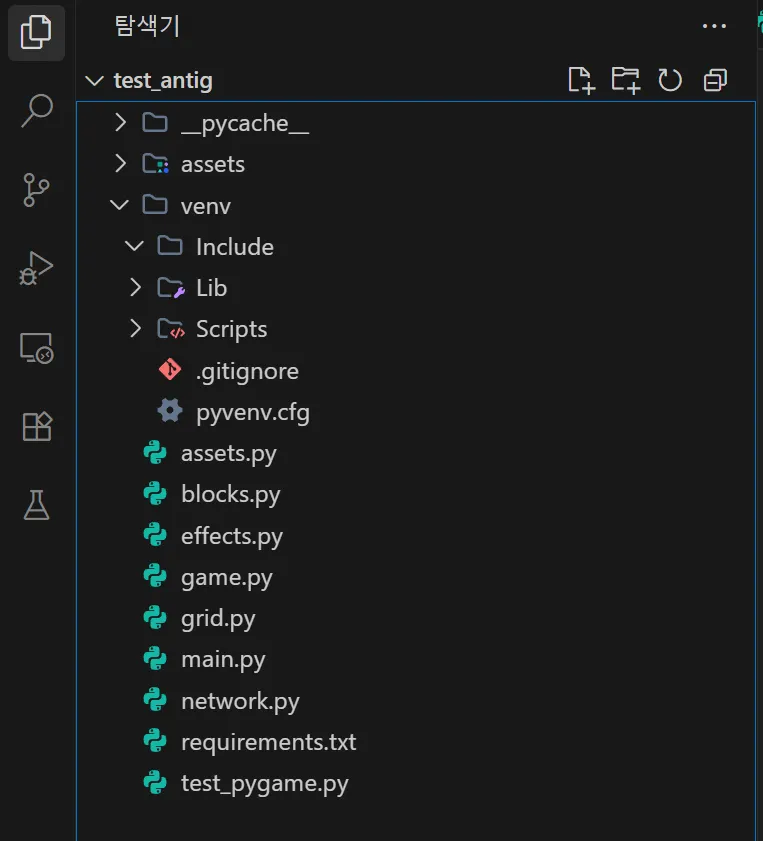Expand the Lib folder
Image resolution: width=763 pixels, height=841 pixels.
tap(136, 288)
